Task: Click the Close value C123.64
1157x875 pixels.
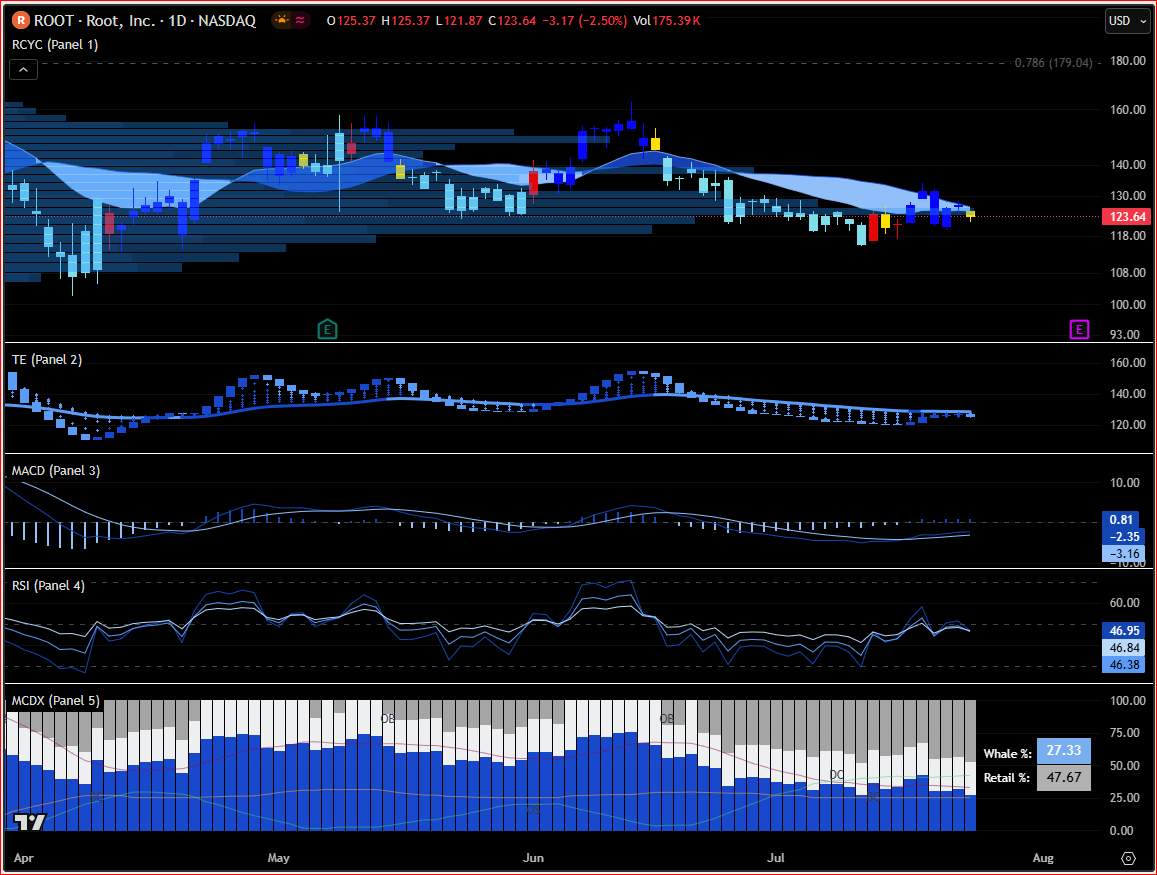Action: pyautogui.click(x=512, y=21)
